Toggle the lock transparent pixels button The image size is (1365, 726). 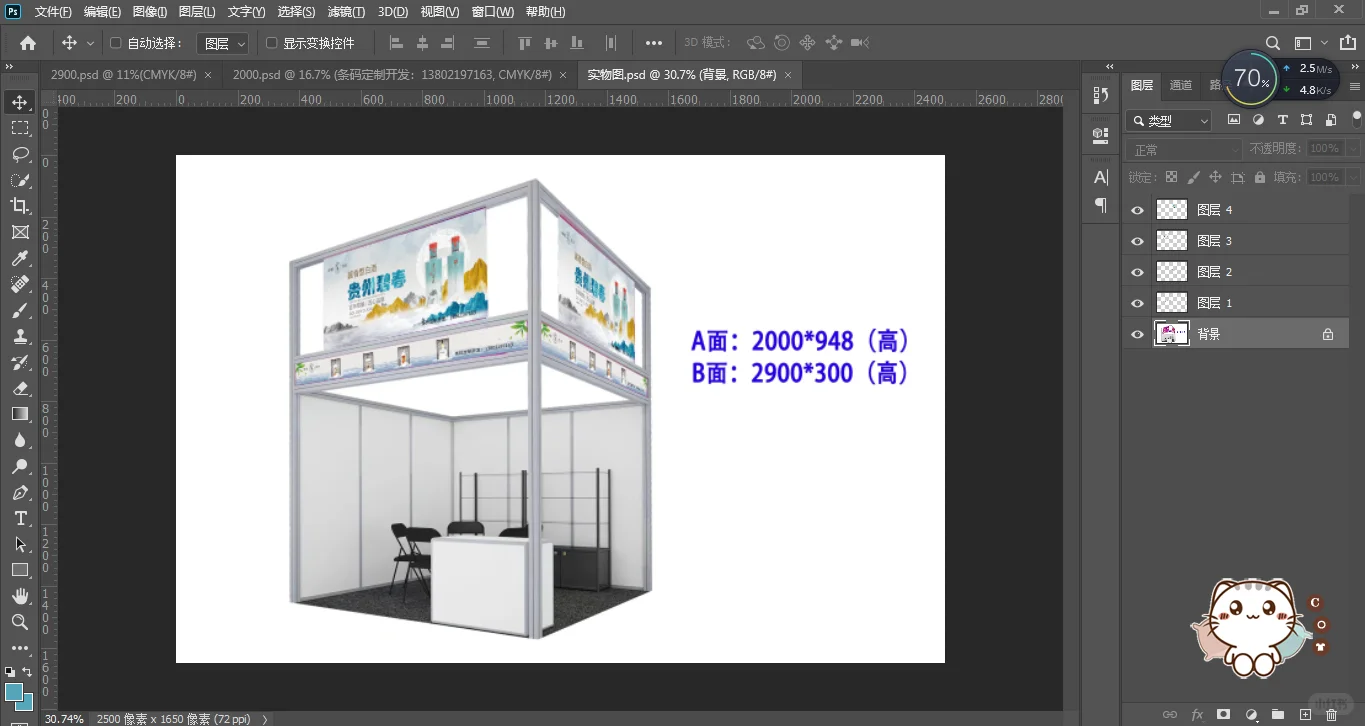pyautogui.click(x=1171, y=177)
